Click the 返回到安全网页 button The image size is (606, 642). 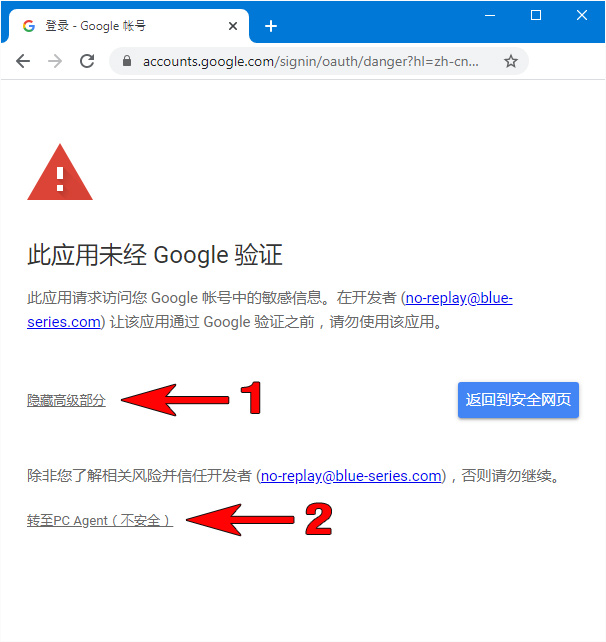coord(518,400)
